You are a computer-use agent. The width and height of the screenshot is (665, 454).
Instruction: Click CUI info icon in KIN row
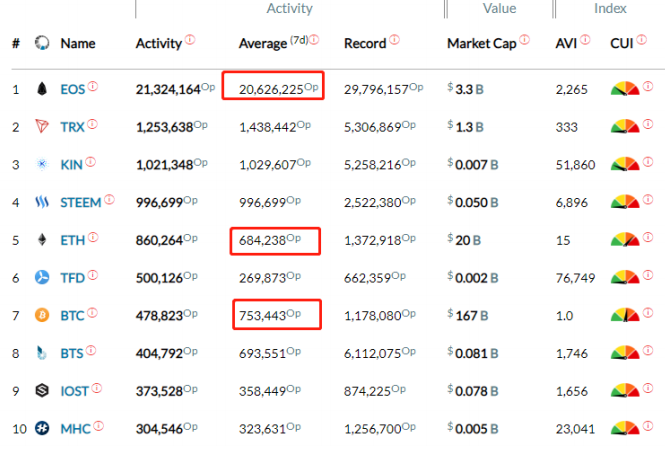[648, 162]
